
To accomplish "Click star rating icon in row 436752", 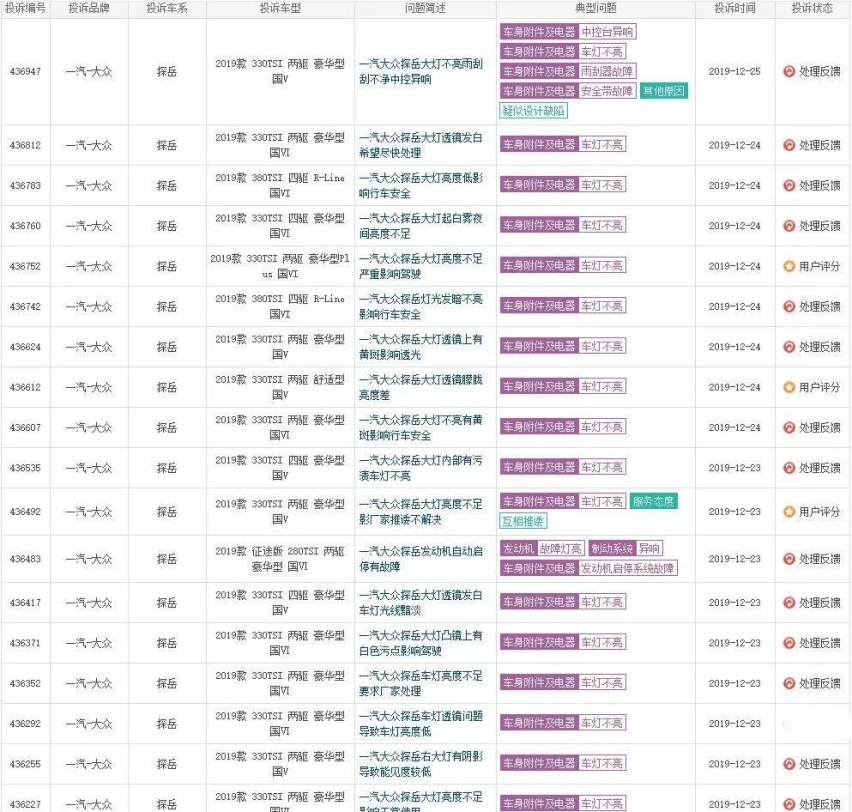I will 789,266.
